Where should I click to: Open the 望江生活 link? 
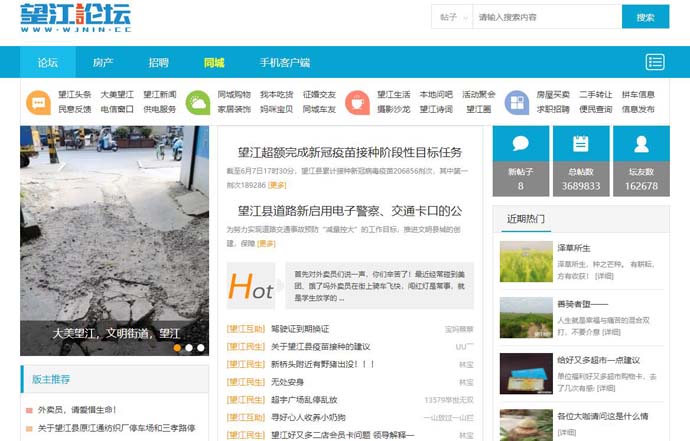(x=393, y=94)
